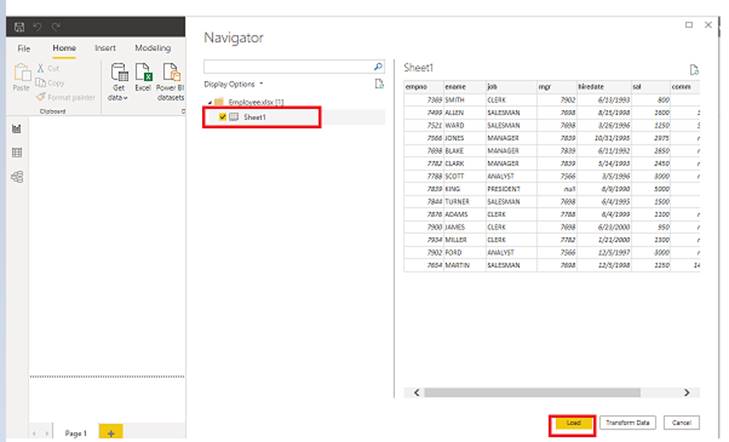The height and width of the screenshot is (442, 729).
Task: Switch to the Modeling ribbon tab
Action: 152,48
